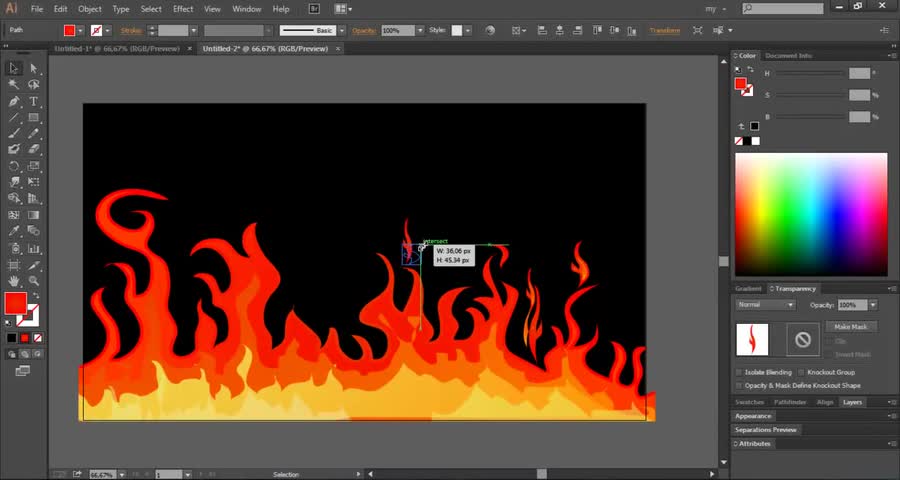
Task: Select the Eyedropper tool
Action: (x=14, y=231)
